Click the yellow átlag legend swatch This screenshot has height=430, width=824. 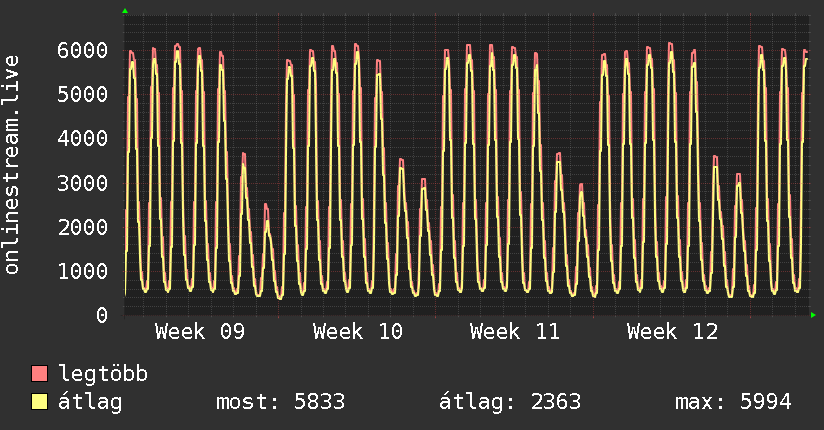point(40,402)
